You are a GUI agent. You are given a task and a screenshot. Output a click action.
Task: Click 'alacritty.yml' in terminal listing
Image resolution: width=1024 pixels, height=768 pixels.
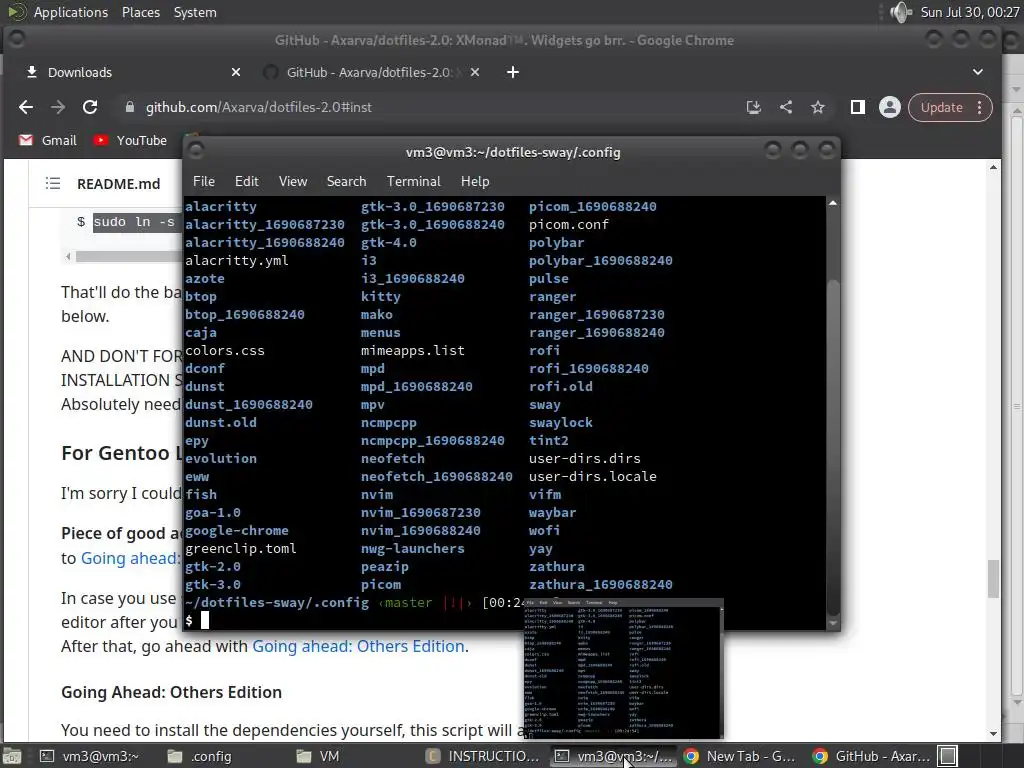click(x=236, y=261)
